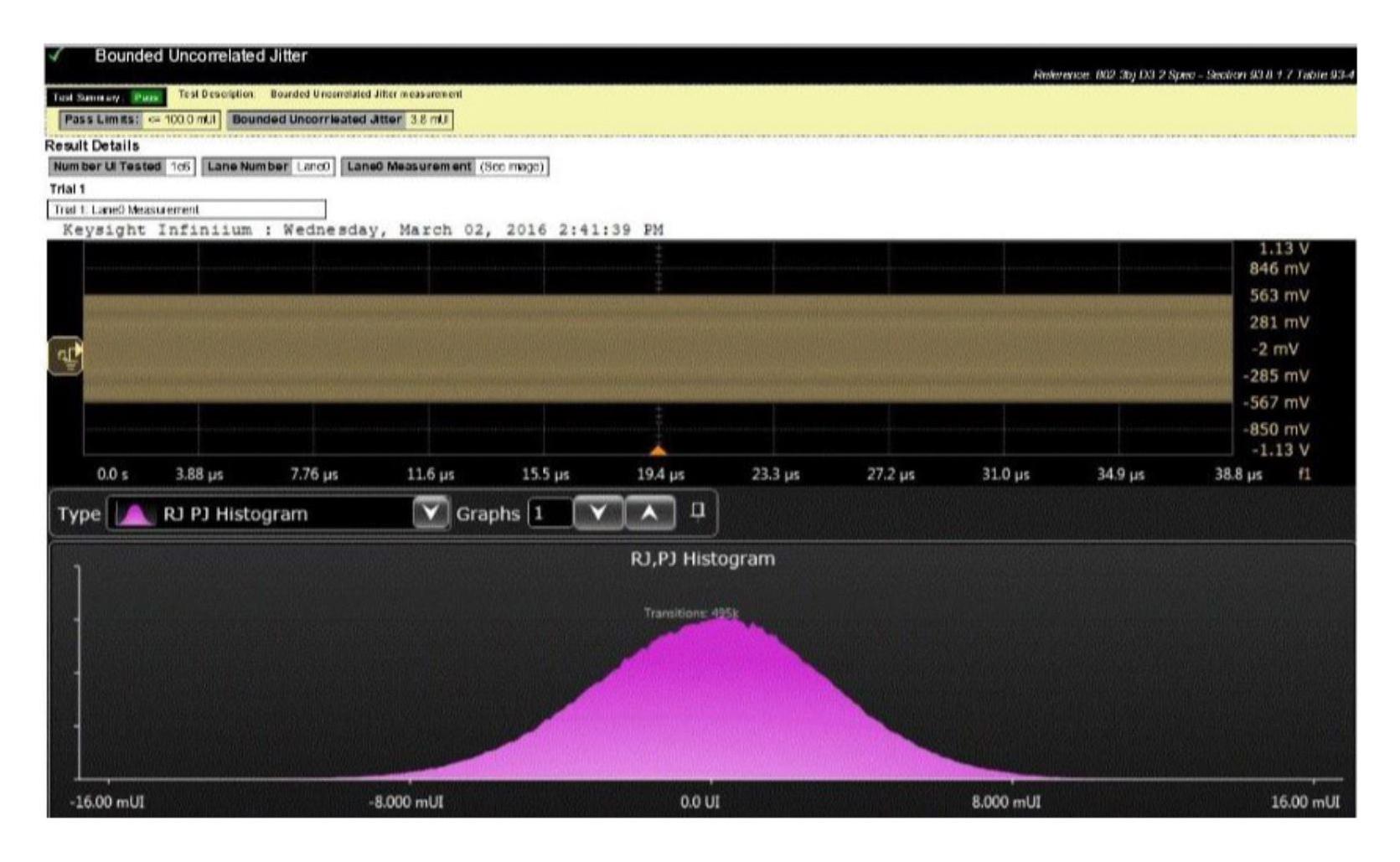Viewport: 1400px width, 862px height.
Task: Click the 3.88 µs time axis label
Action: (x=199, y=474)
